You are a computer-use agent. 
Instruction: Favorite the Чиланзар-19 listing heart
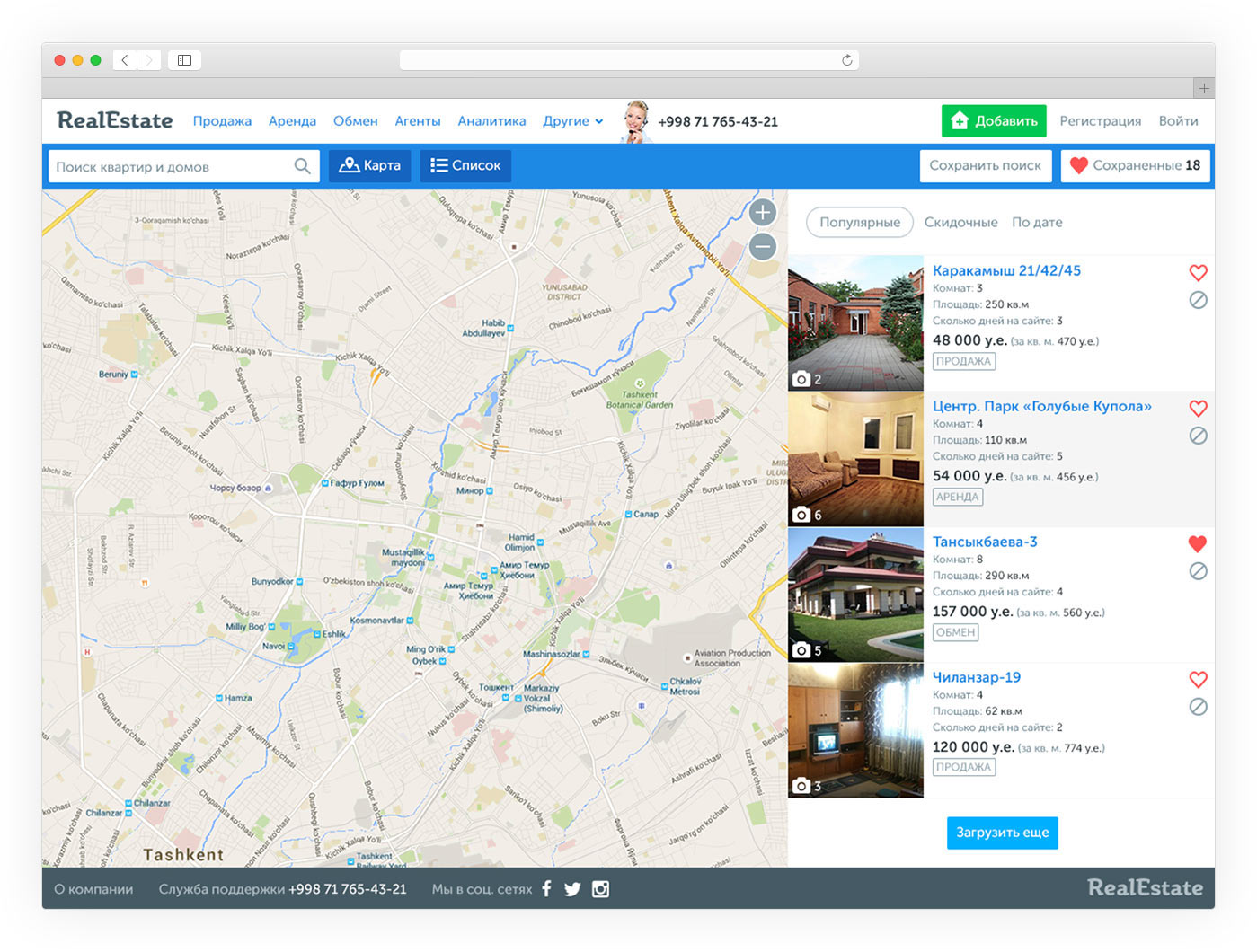click(1198, 679)
